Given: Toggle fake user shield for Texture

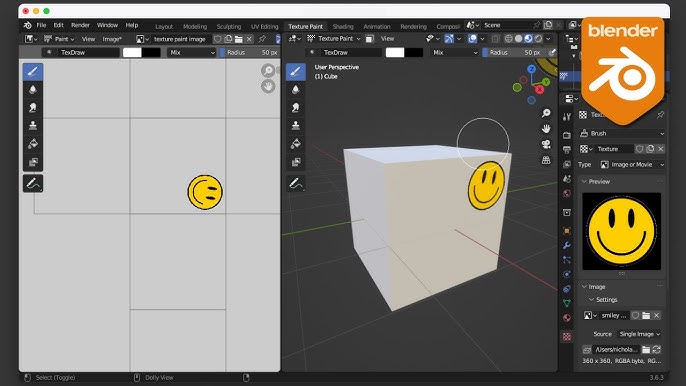Looking at the screenshot, I should click(x=639, y=149).
